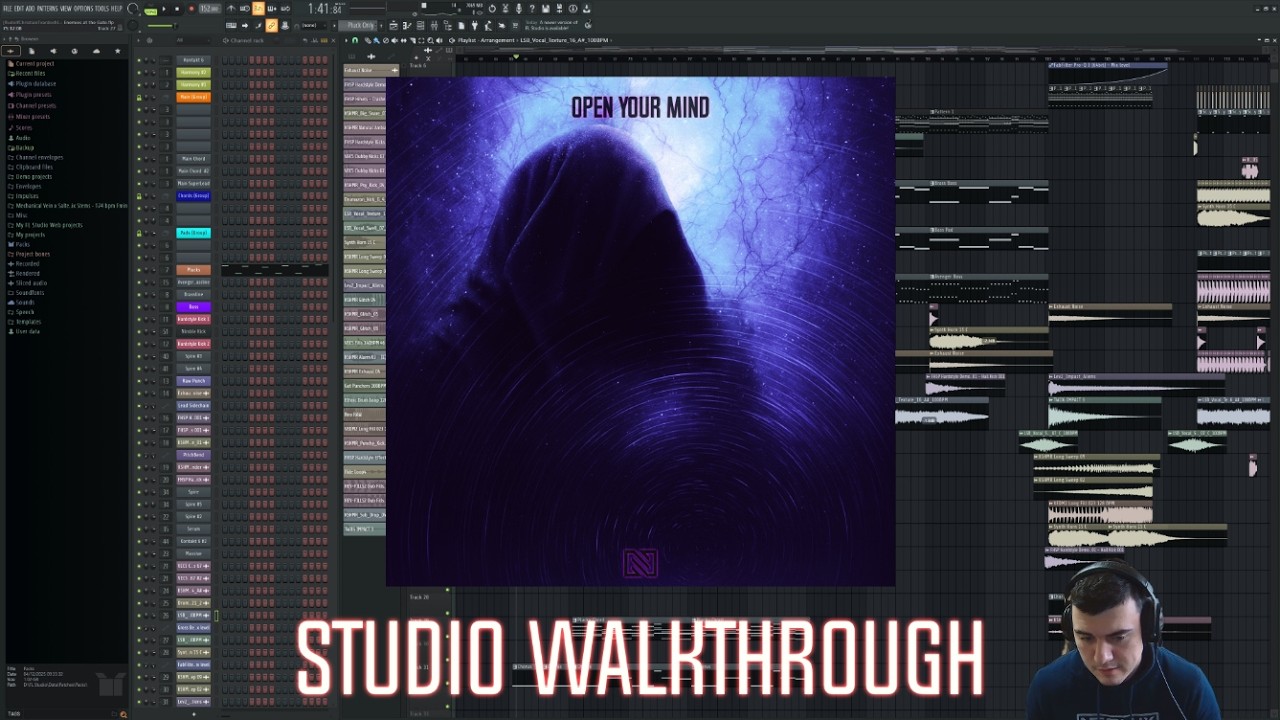Click the master volume knob beside HELP
Image resolution: width=1280 pixels, height=720 pixels.
[x=133, y=9]
